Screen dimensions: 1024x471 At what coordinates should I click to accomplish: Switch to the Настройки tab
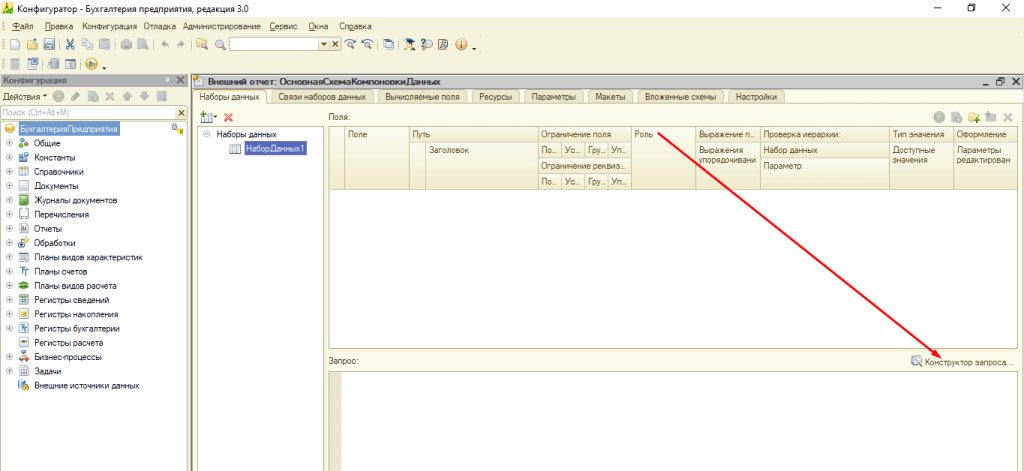[x=756, y=97]
